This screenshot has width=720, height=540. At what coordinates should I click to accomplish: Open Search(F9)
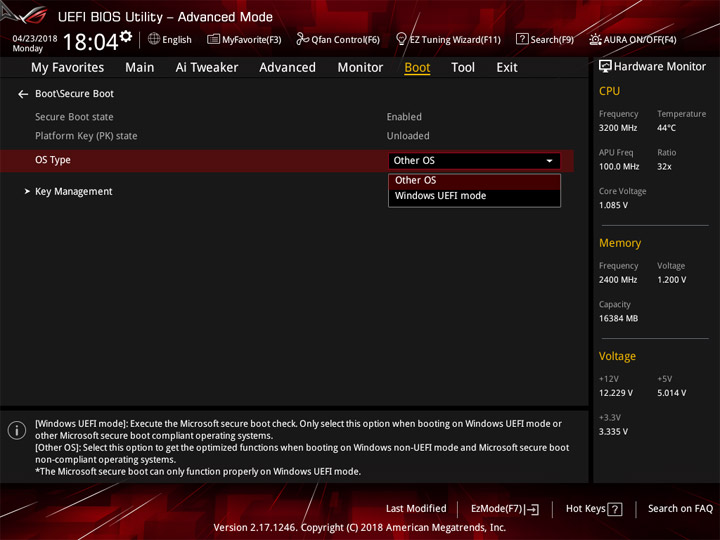(x=545, y=39)
